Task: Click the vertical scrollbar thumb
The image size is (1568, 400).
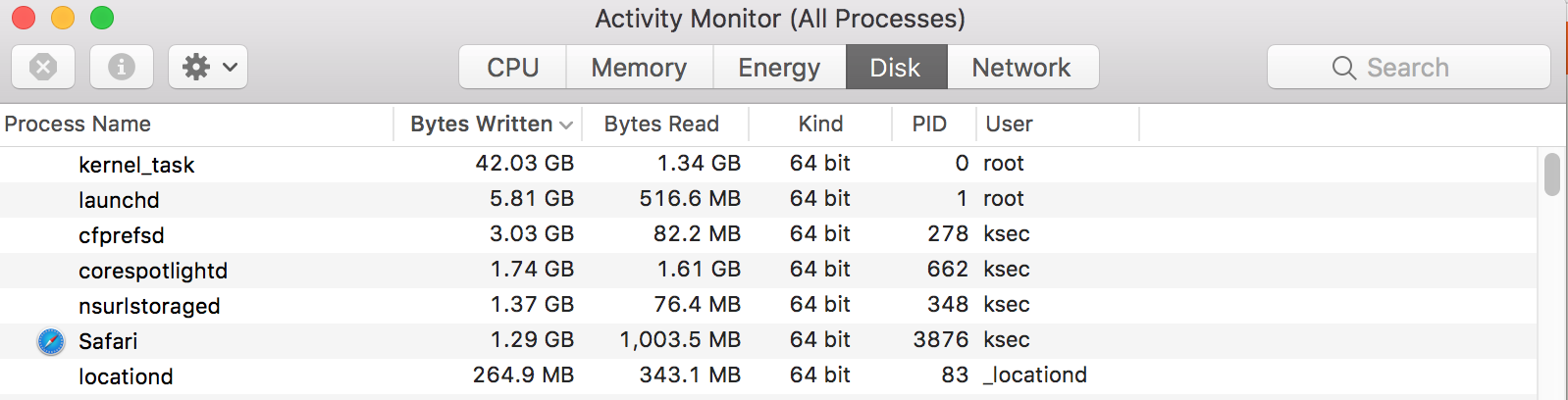Action: coord(1551,175)
